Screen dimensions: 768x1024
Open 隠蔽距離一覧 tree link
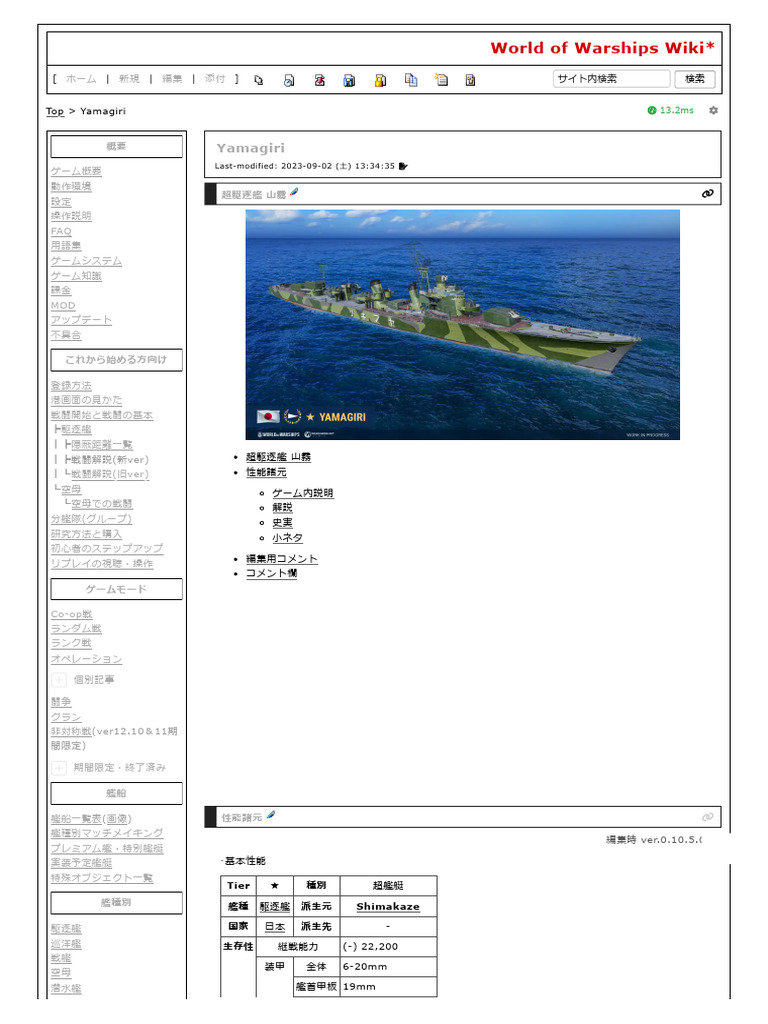pos(102,445)
